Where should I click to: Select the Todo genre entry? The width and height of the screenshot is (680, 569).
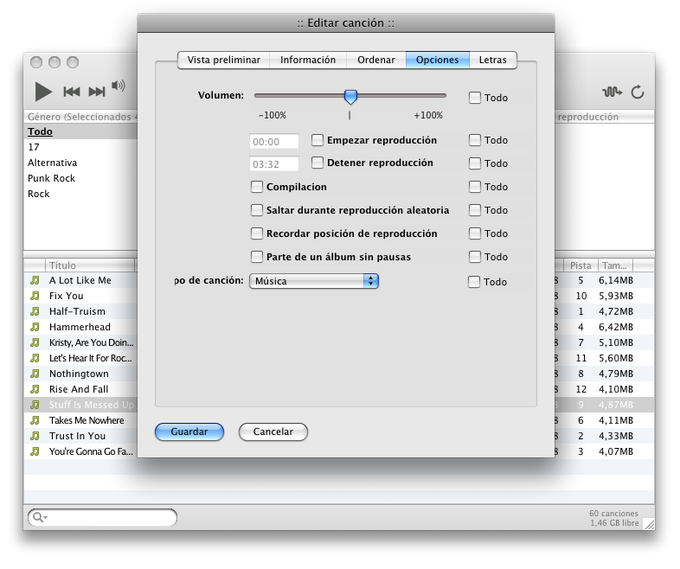pos(81,131)
